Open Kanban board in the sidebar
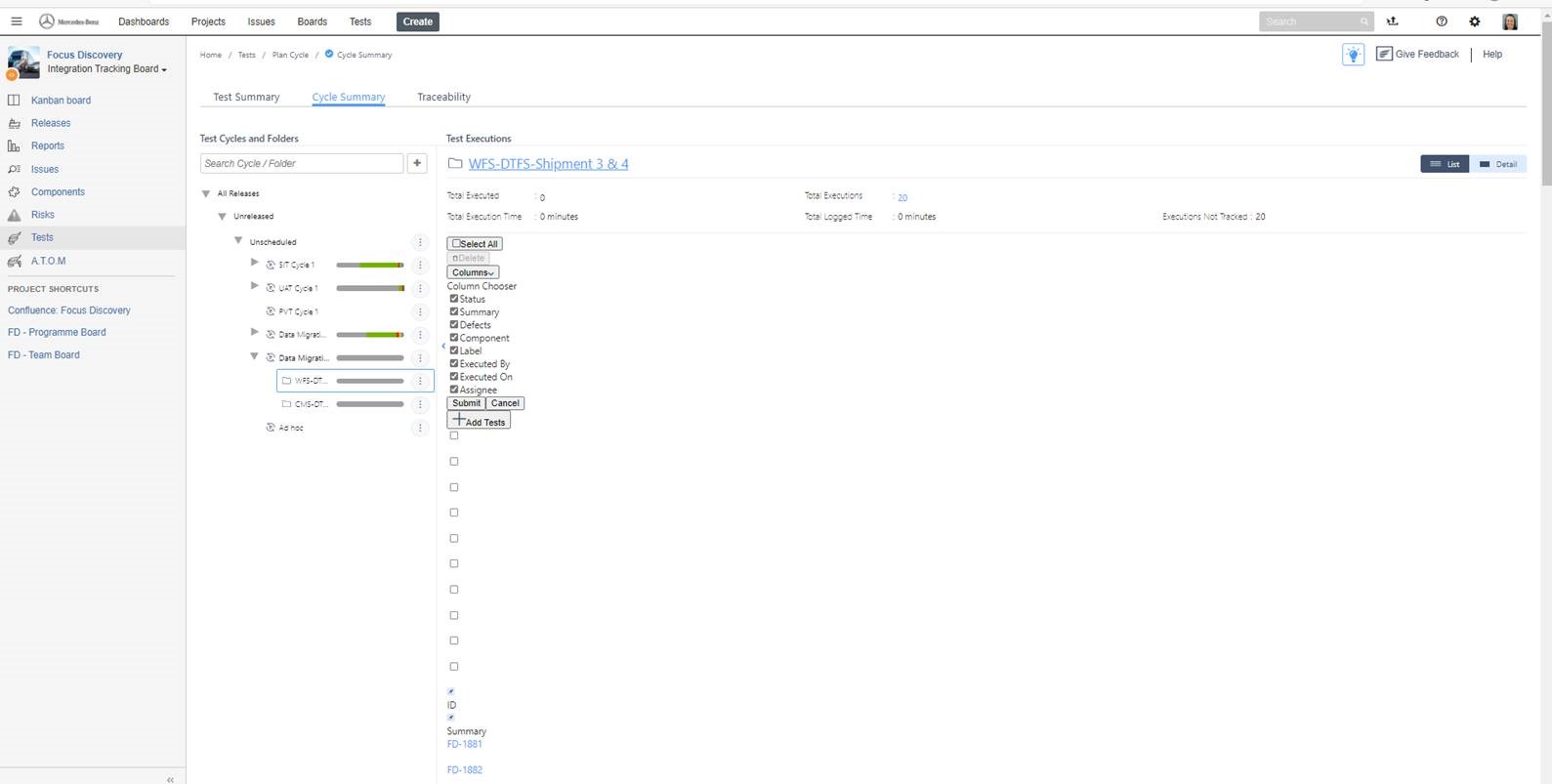 click(61, 101)
